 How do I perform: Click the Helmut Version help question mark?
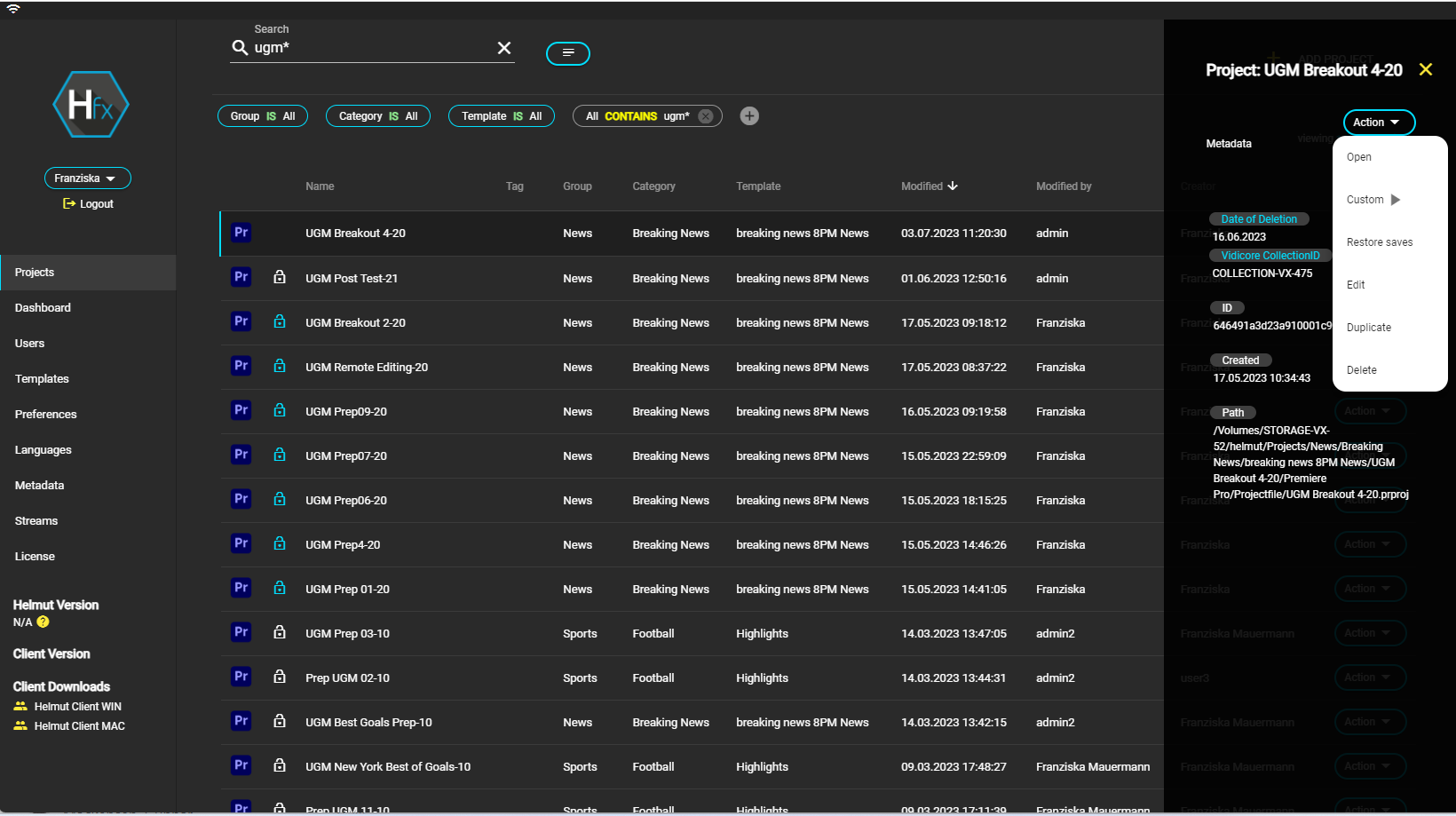click(x=43, y=622)
